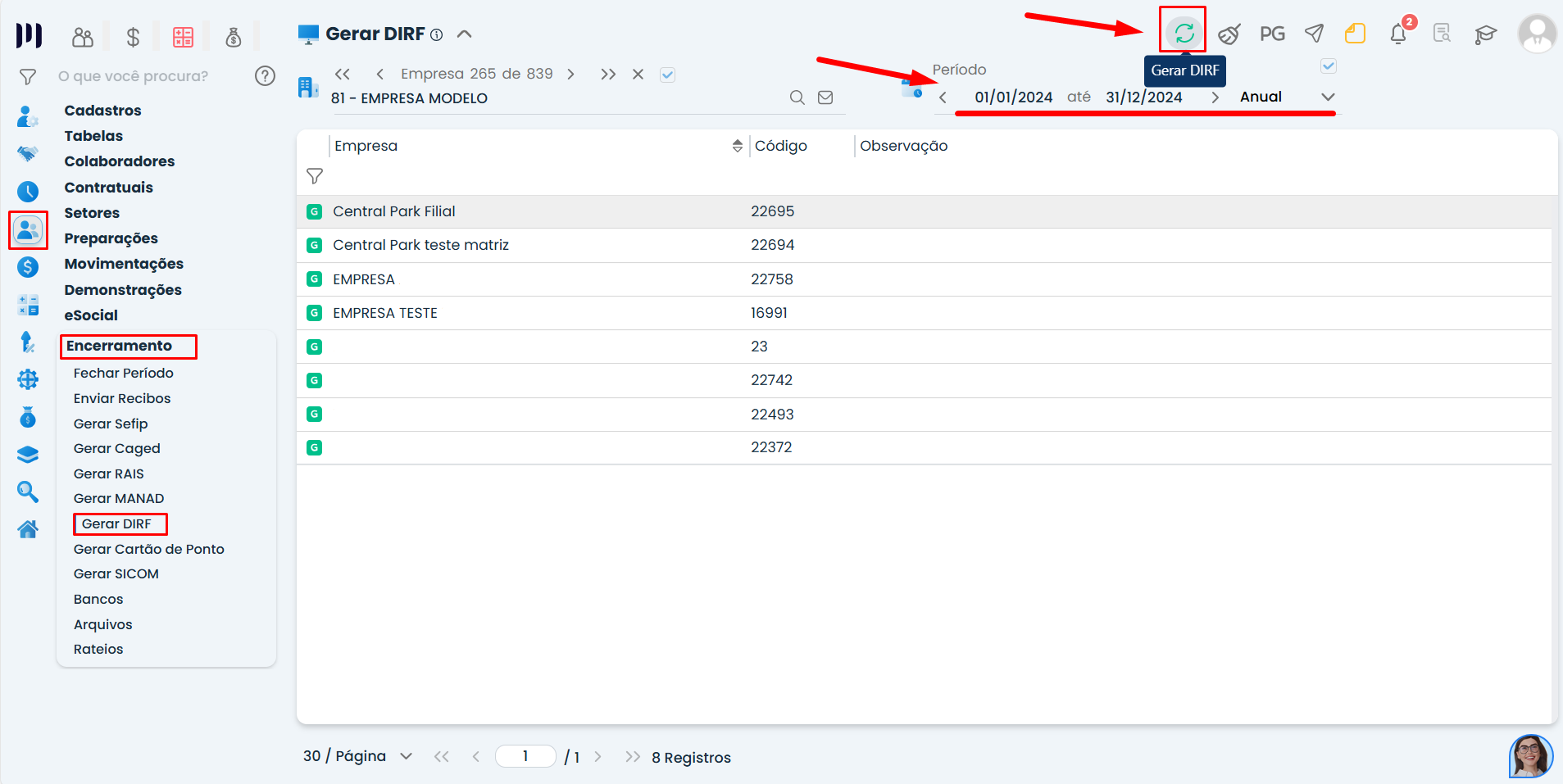1563x784 pixels.
Task: Open the chat assistant avatar at bottom right
Action: click(1531, 755)
